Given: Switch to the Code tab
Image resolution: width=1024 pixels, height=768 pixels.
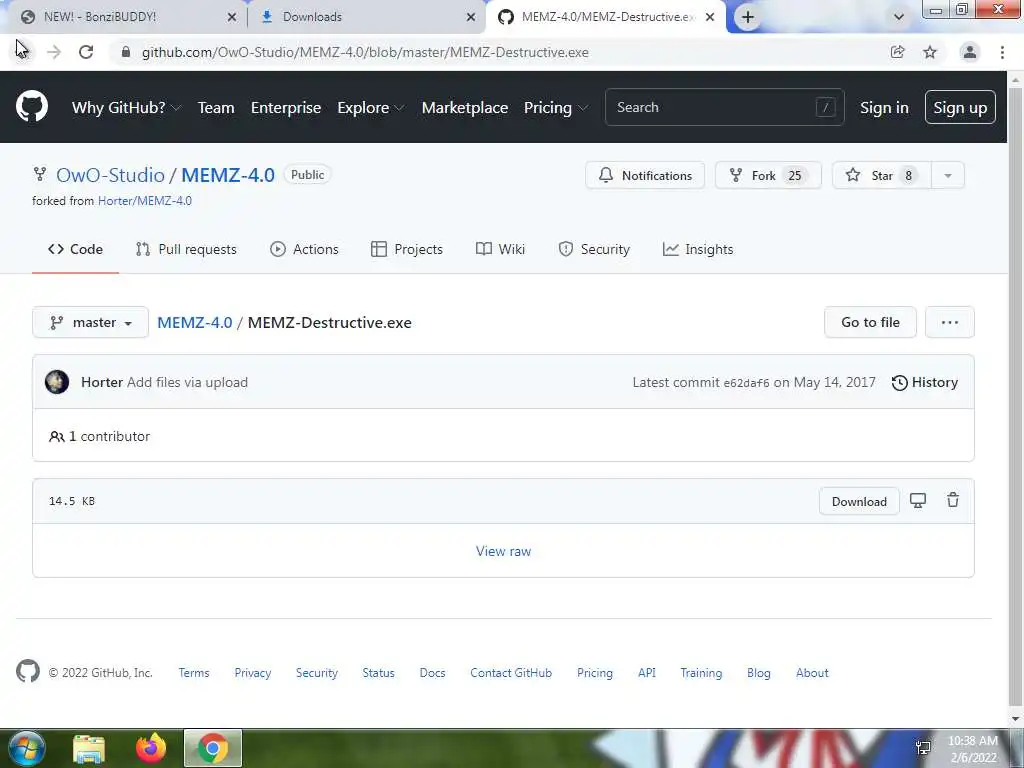Looking at the screenshot, I should pos(75,249).
